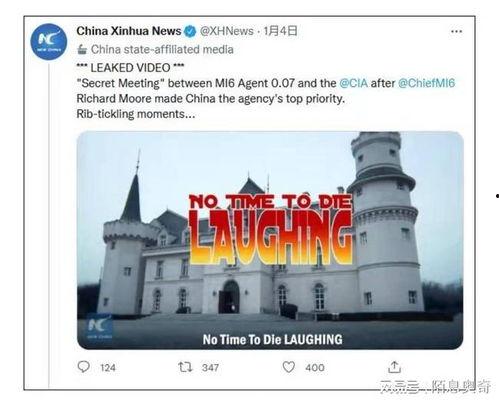Viewport: 499px width, 401px height.
Task: Click the NC logo watermark in video
Action: [x=99, y=327]
